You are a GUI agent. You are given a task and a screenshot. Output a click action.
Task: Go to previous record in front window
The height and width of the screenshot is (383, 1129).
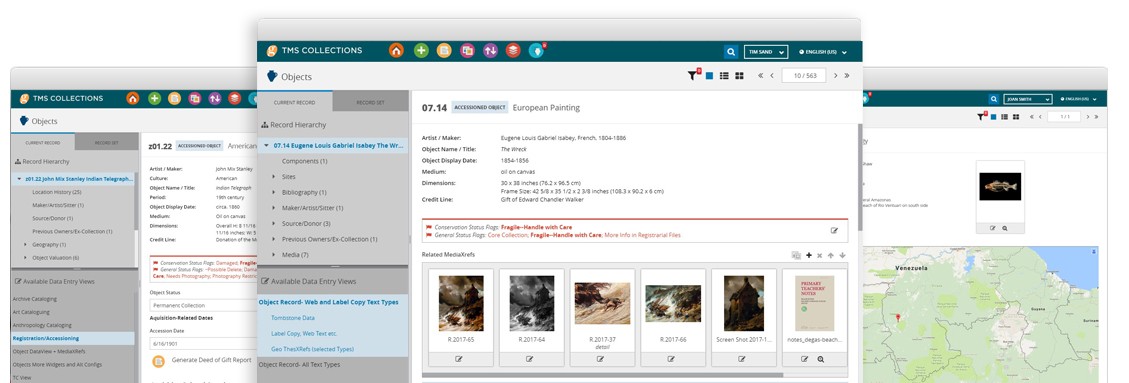click(x=772, y=76)
